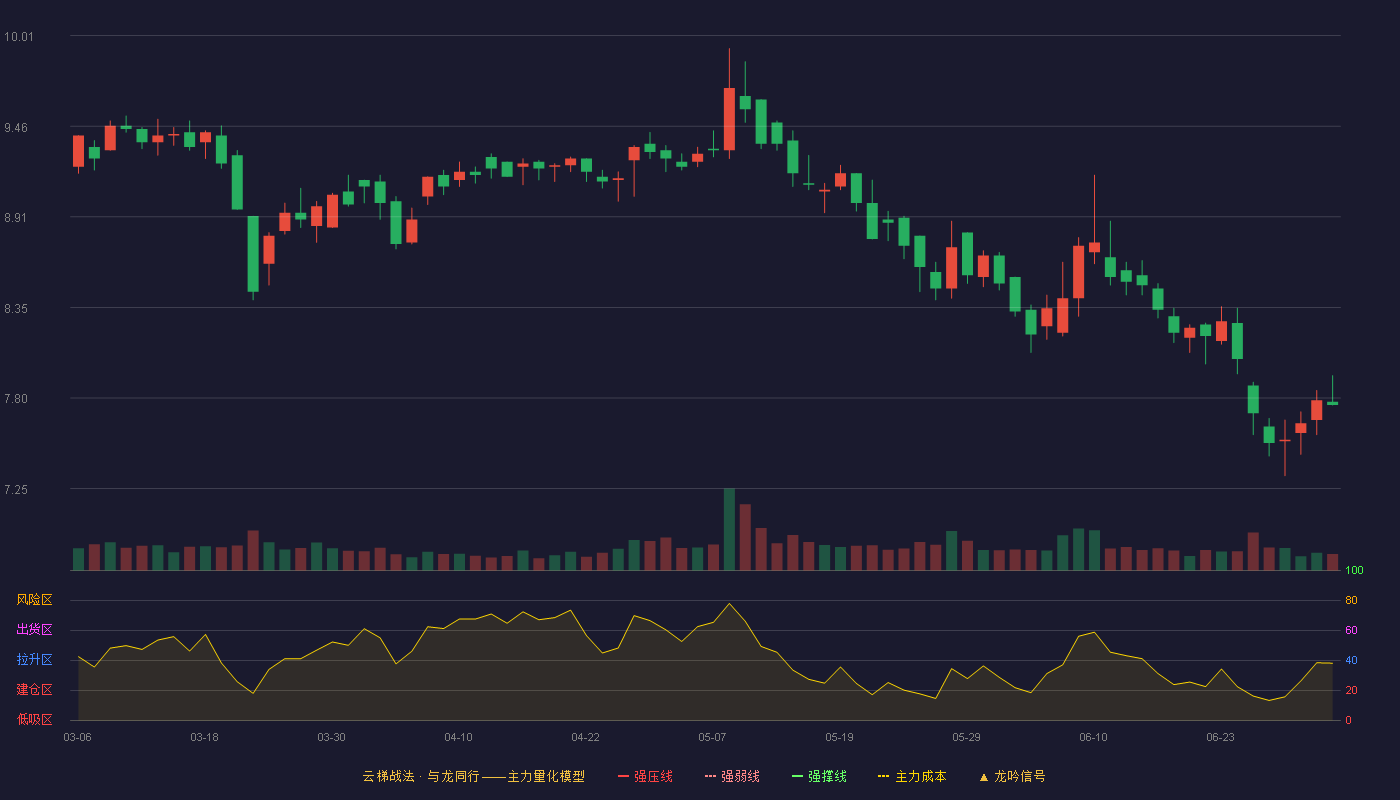
Task: Click the 出货区 zone label
Action: (34, 630)
